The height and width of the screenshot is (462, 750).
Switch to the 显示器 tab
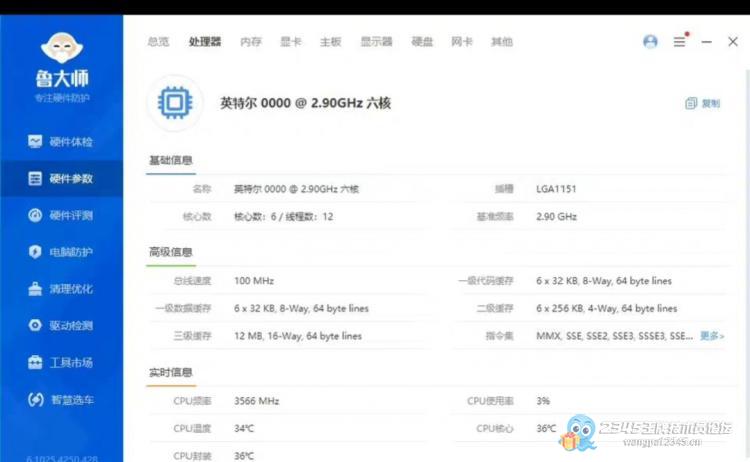[x=376, y=42]
